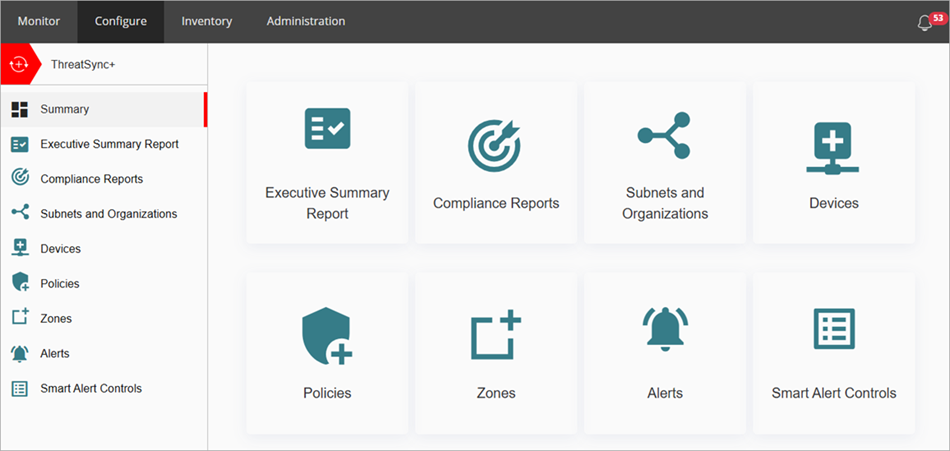Click the notification bell icon with badge
The width and height of the screenshot is (950, 451).
(926, 22)
